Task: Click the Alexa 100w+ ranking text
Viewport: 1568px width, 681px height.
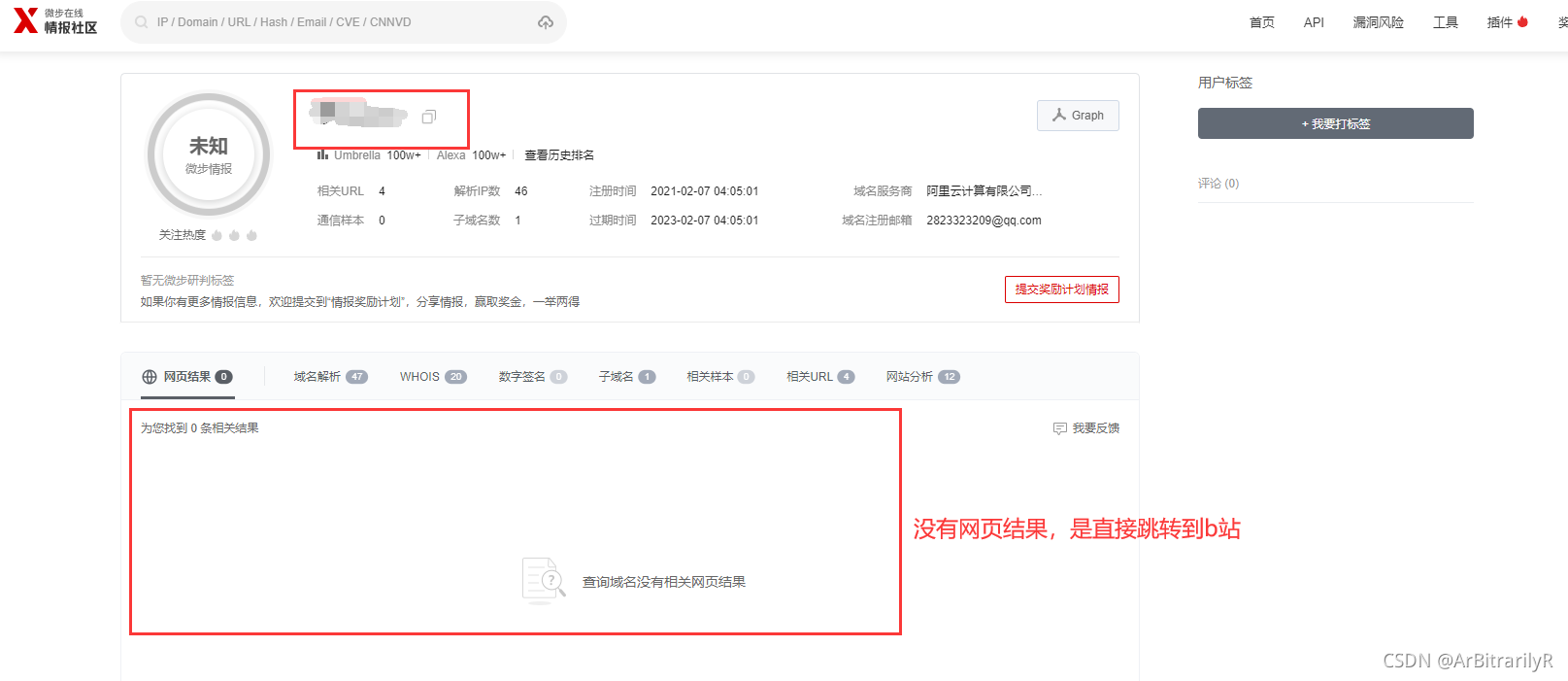Action: coord(471,155)
